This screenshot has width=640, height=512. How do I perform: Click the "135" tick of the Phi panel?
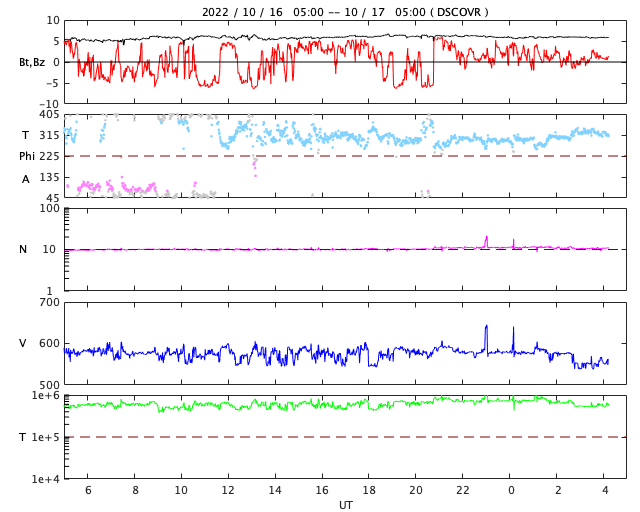49,177
